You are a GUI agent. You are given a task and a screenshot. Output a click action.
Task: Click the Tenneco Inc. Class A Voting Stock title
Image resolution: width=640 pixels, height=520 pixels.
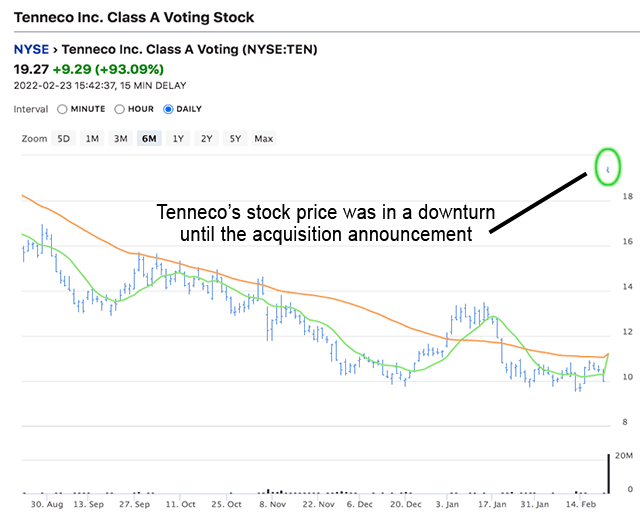[133, 17]
